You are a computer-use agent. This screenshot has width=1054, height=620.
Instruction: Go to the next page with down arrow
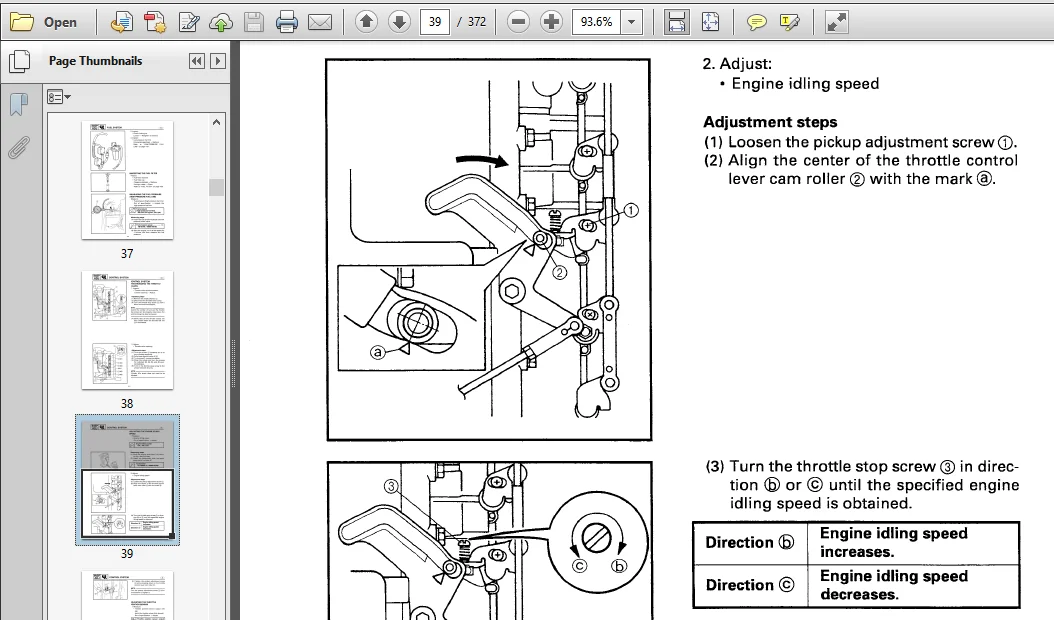pos(399,22)
